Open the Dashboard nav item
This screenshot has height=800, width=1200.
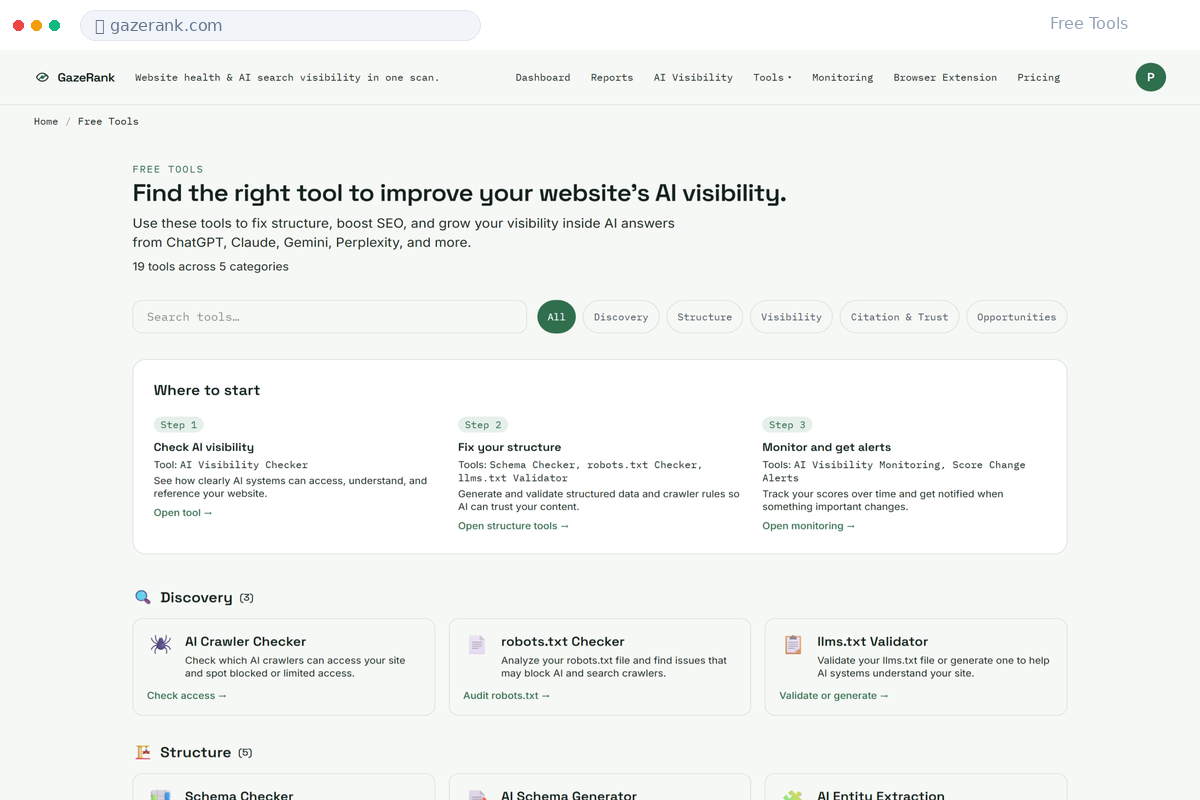tap(543, 77)
